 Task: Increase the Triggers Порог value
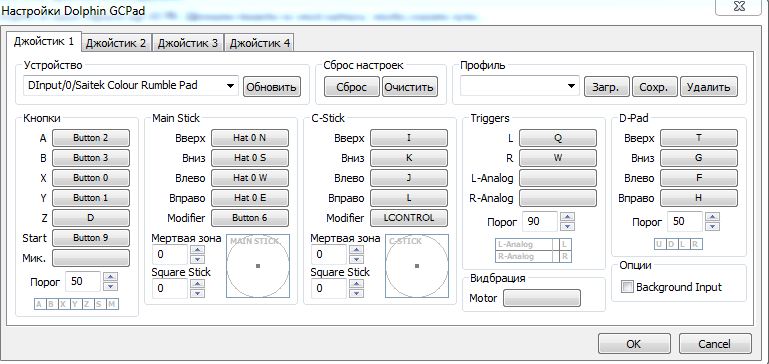567,217
